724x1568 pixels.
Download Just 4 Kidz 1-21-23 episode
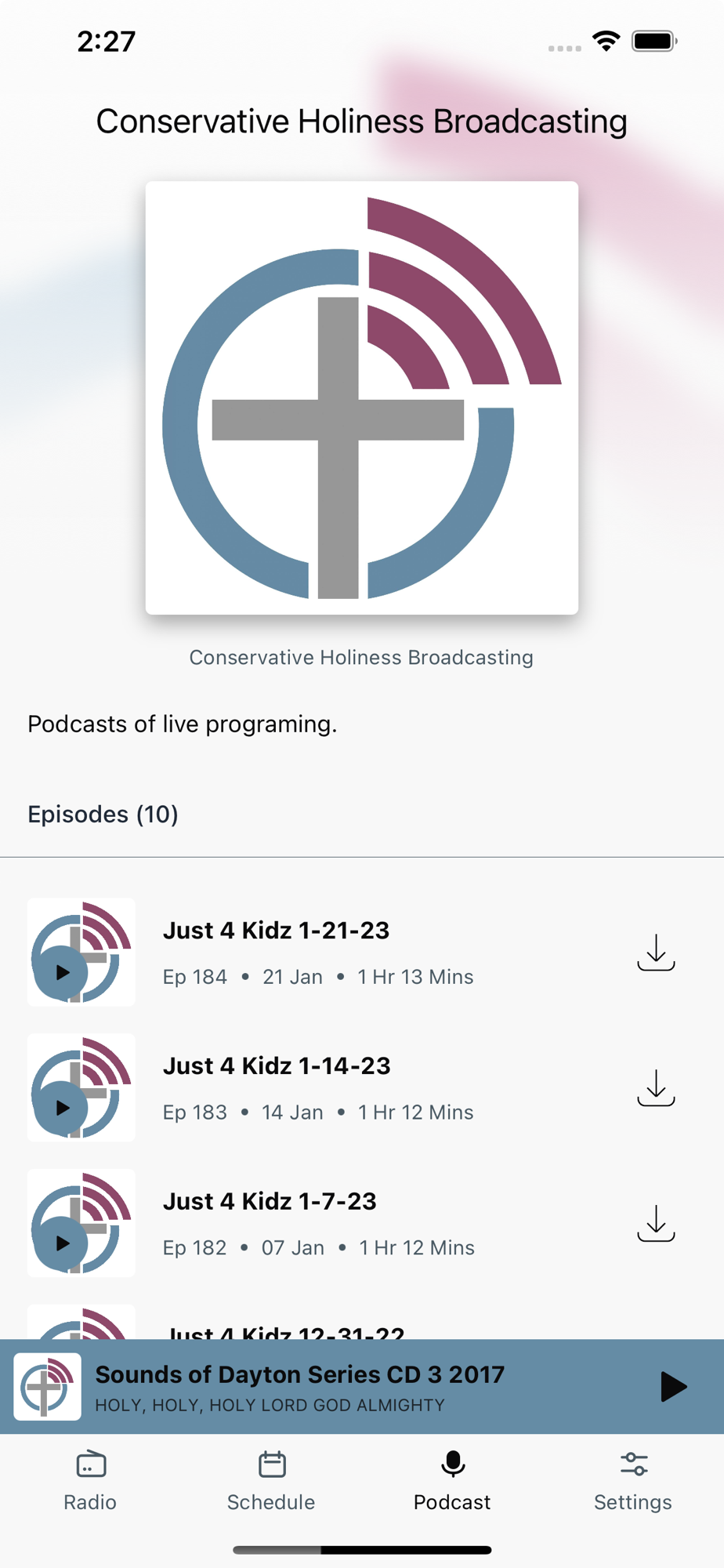tap(656, 952)
